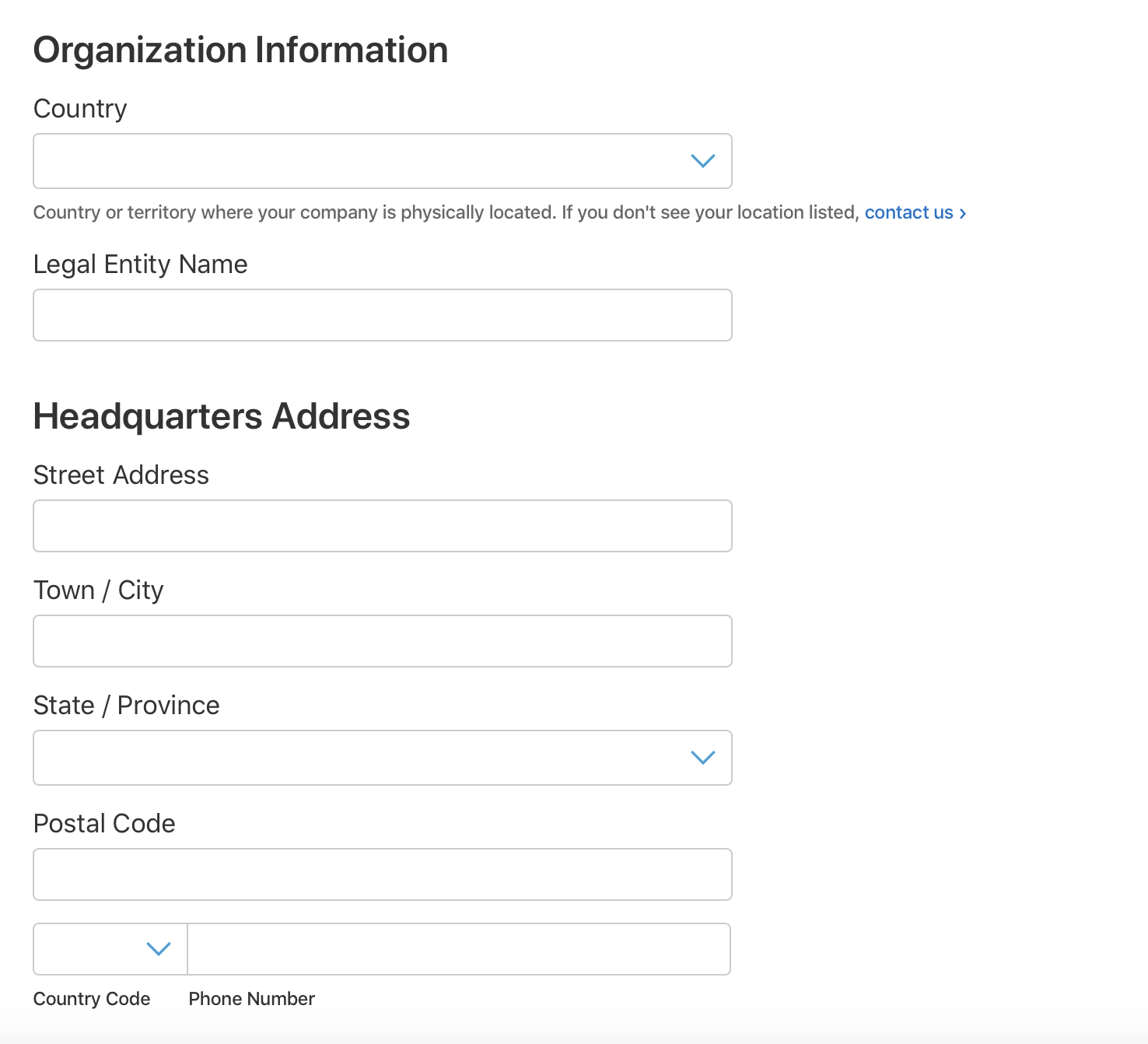The height and width of the screenshot is (1044, 1148).
Task: Click the Country Code caption
Action: pyautogui.click(x=92, y=999)
